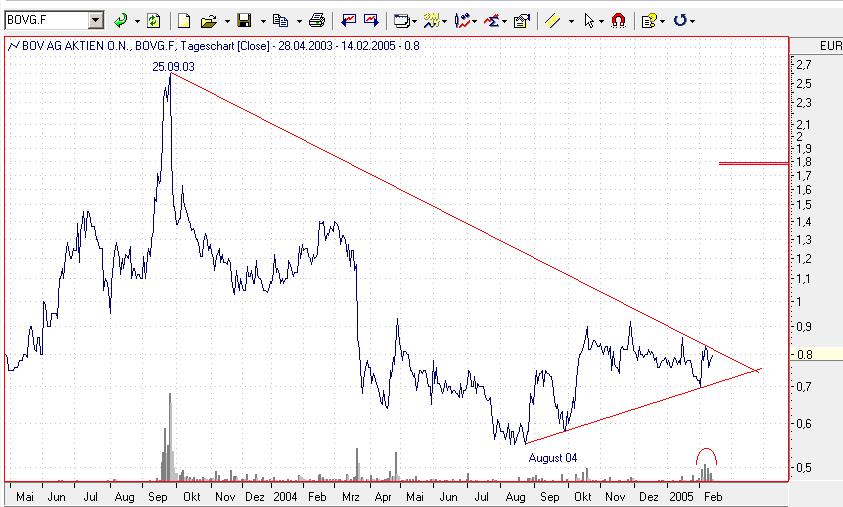Open the BOVG.F symbol dropdown
This screenshot has height=507, width=843.
pyautogui.click(x=96, y=20)
